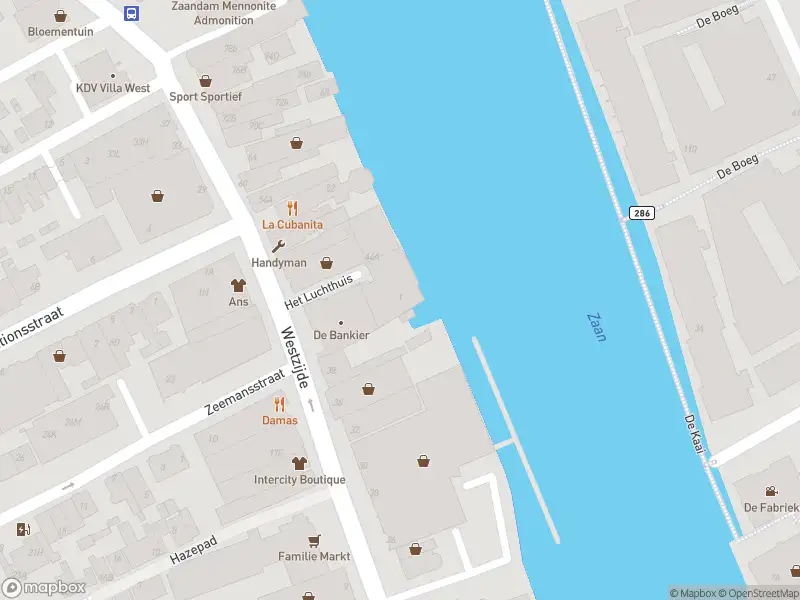Click the Zaandam Mennonite Admonition label
The image size is (800, 600).
click(224, 13)
